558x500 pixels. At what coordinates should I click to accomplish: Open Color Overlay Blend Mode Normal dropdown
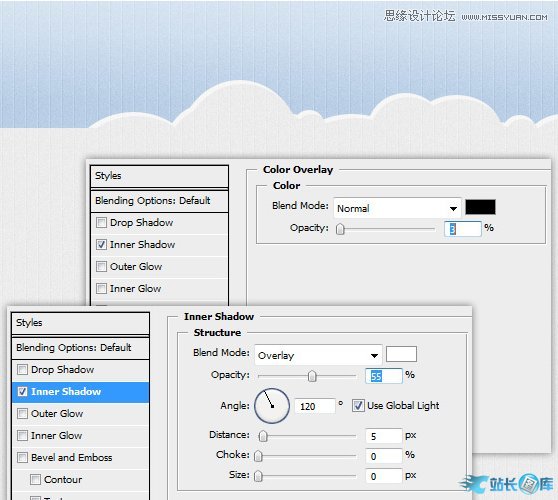398,208
